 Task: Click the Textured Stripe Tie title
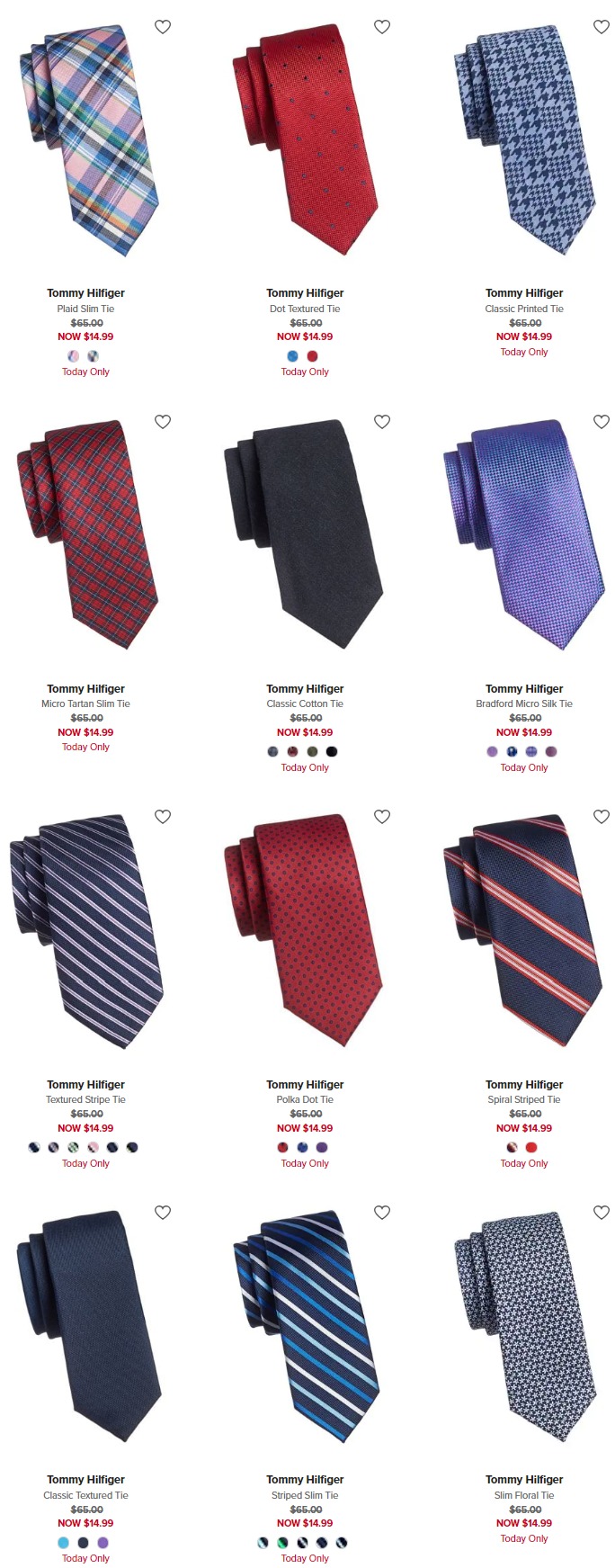pos(85,1099)
